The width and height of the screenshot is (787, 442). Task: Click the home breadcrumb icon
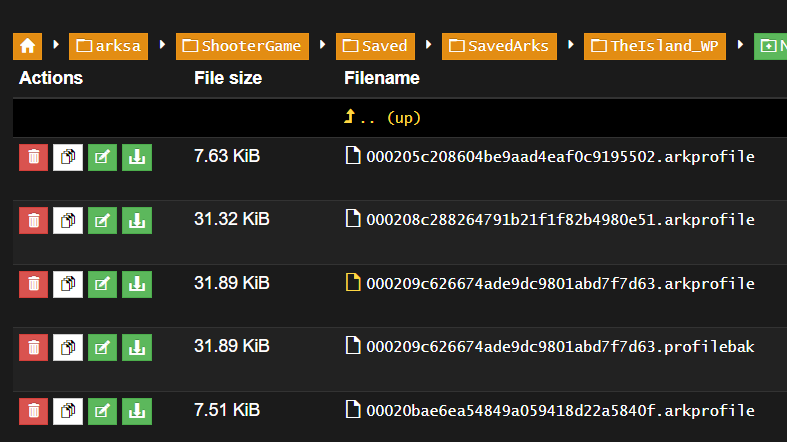pos(28,46)
